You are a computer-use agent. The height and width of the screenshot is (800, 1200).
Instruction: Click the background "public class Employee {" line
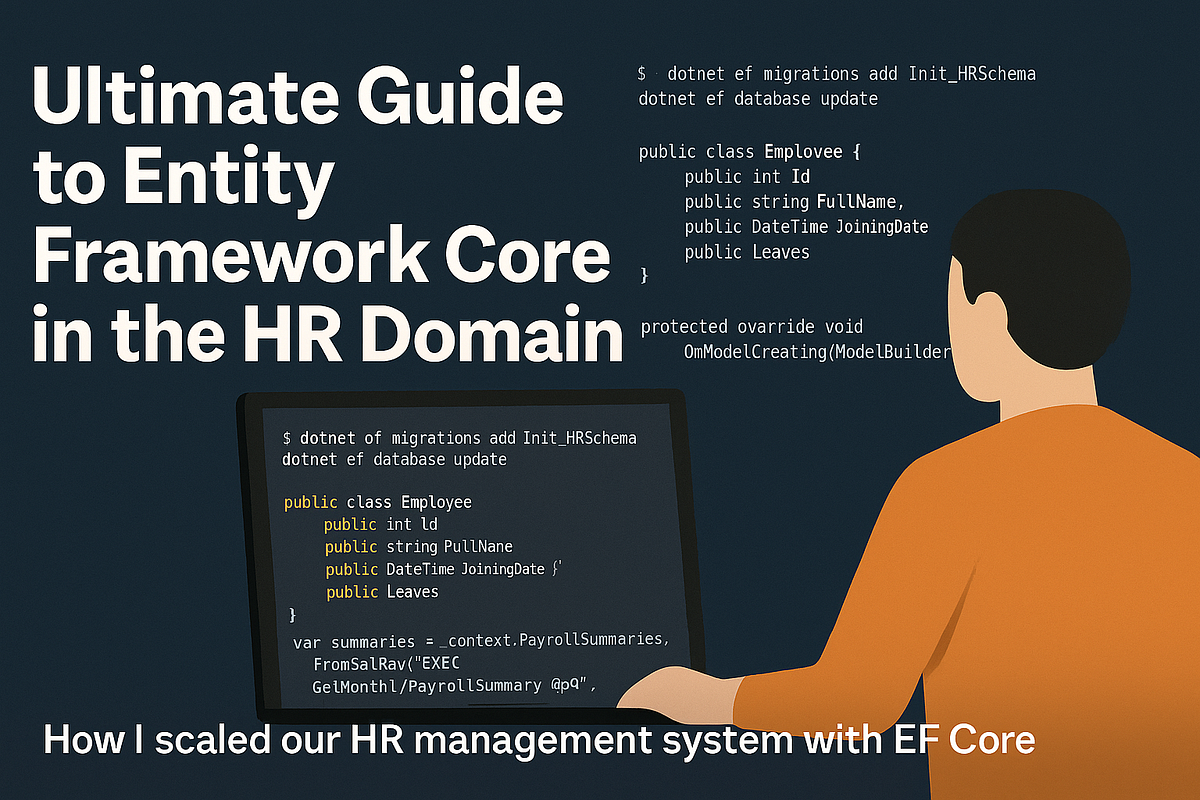coord(750,152)
